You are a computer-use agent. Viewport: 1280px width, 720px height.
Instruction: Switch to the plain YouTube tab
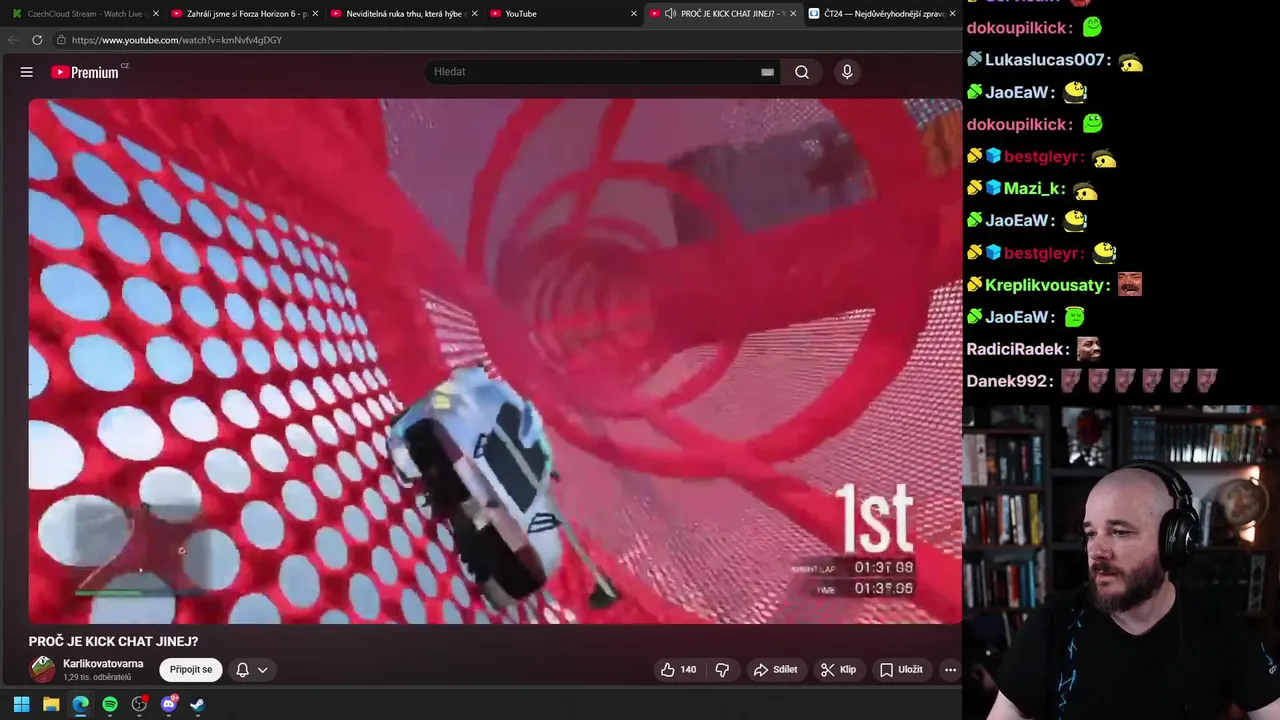coord(562,14)
